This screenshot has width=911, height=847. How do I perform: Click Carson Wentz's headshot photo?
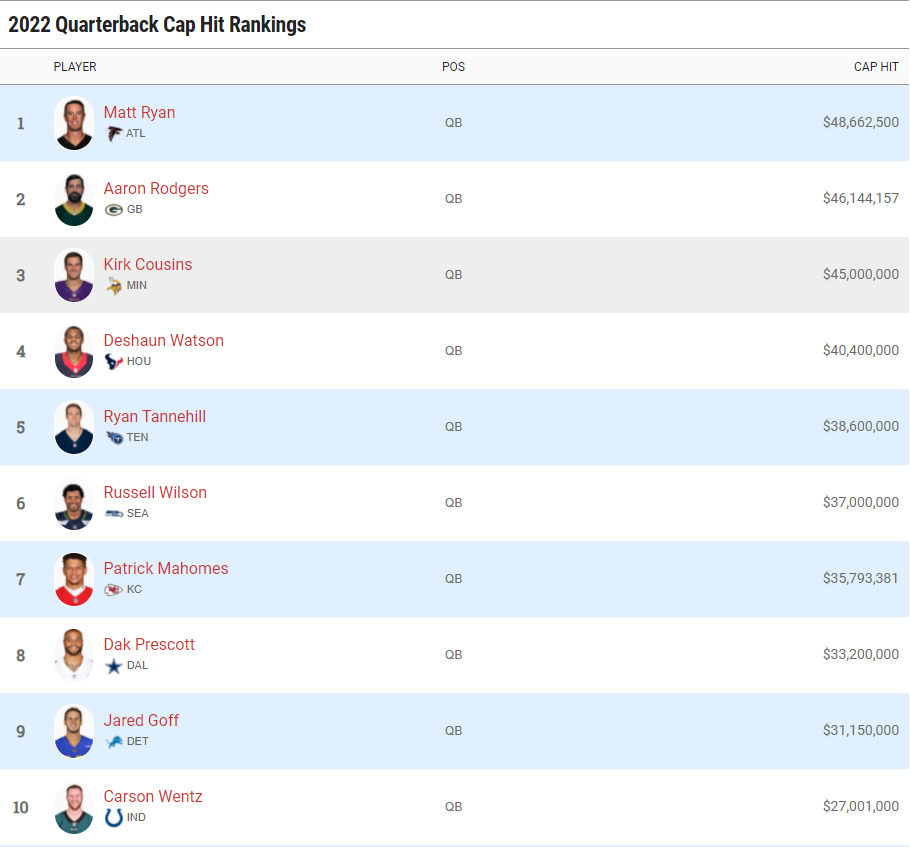point(74,808)
